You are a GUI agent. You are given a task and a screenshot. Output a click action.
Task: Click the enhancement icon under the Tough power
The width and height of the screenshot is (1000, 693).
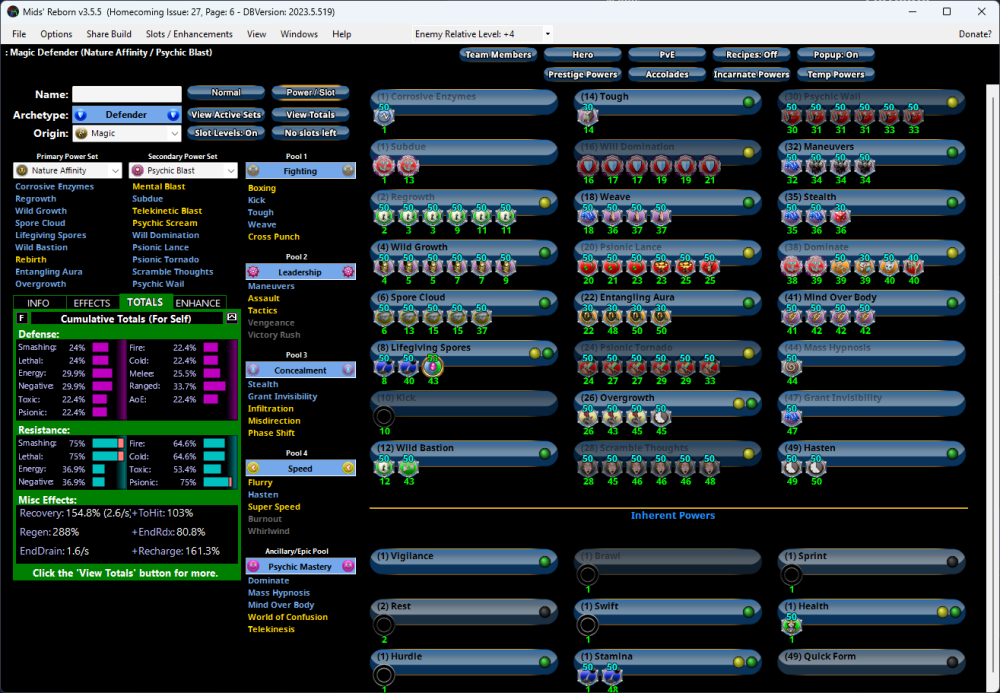pos(588,116)
